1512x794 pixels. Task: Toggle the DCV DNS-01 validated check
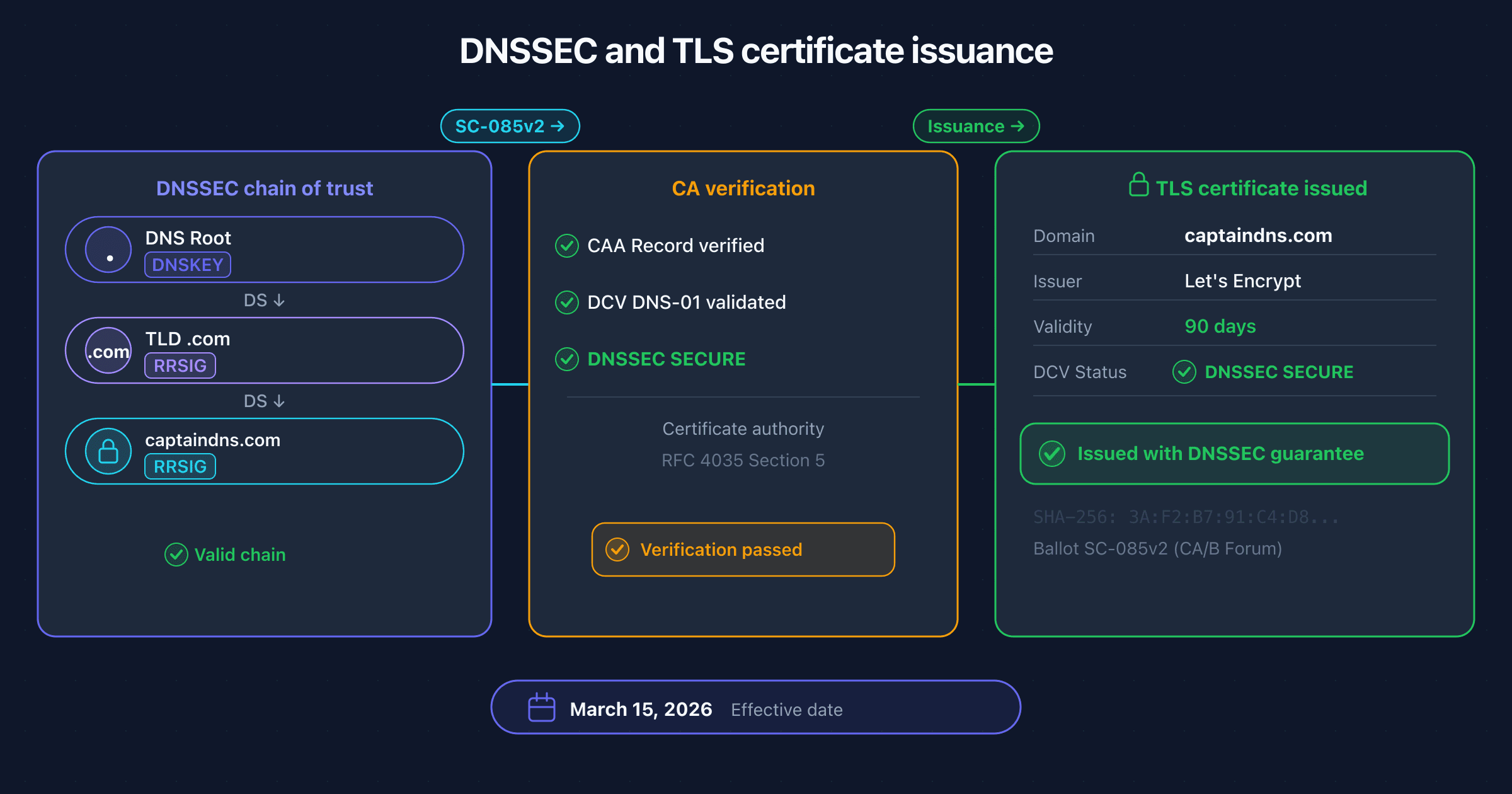click(x=566, y=302)
